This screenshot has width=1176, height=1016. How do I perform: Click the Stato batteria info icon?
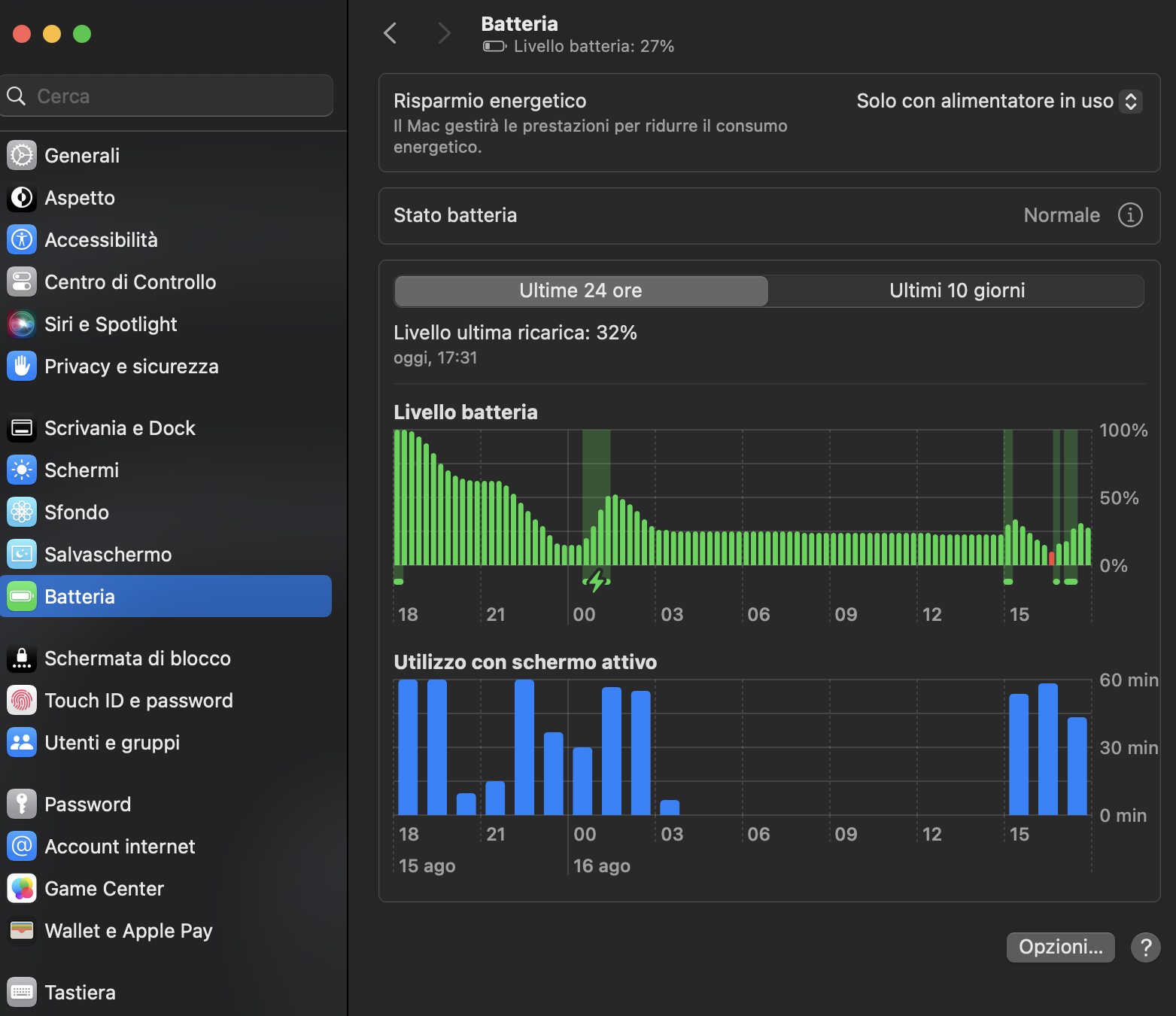pyautogui.click(x=1129, y=215)
